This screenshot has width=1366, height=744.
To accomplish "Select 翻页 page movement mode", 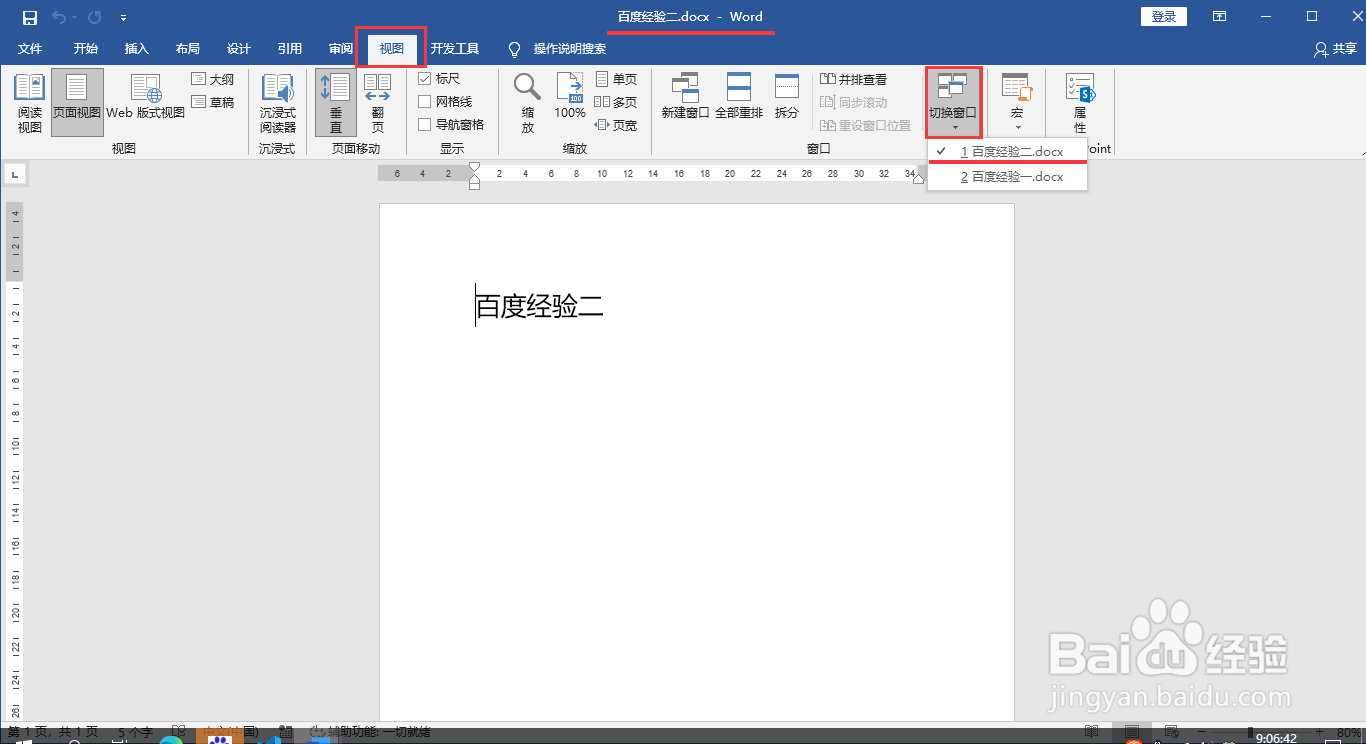I will pos(378,101).
